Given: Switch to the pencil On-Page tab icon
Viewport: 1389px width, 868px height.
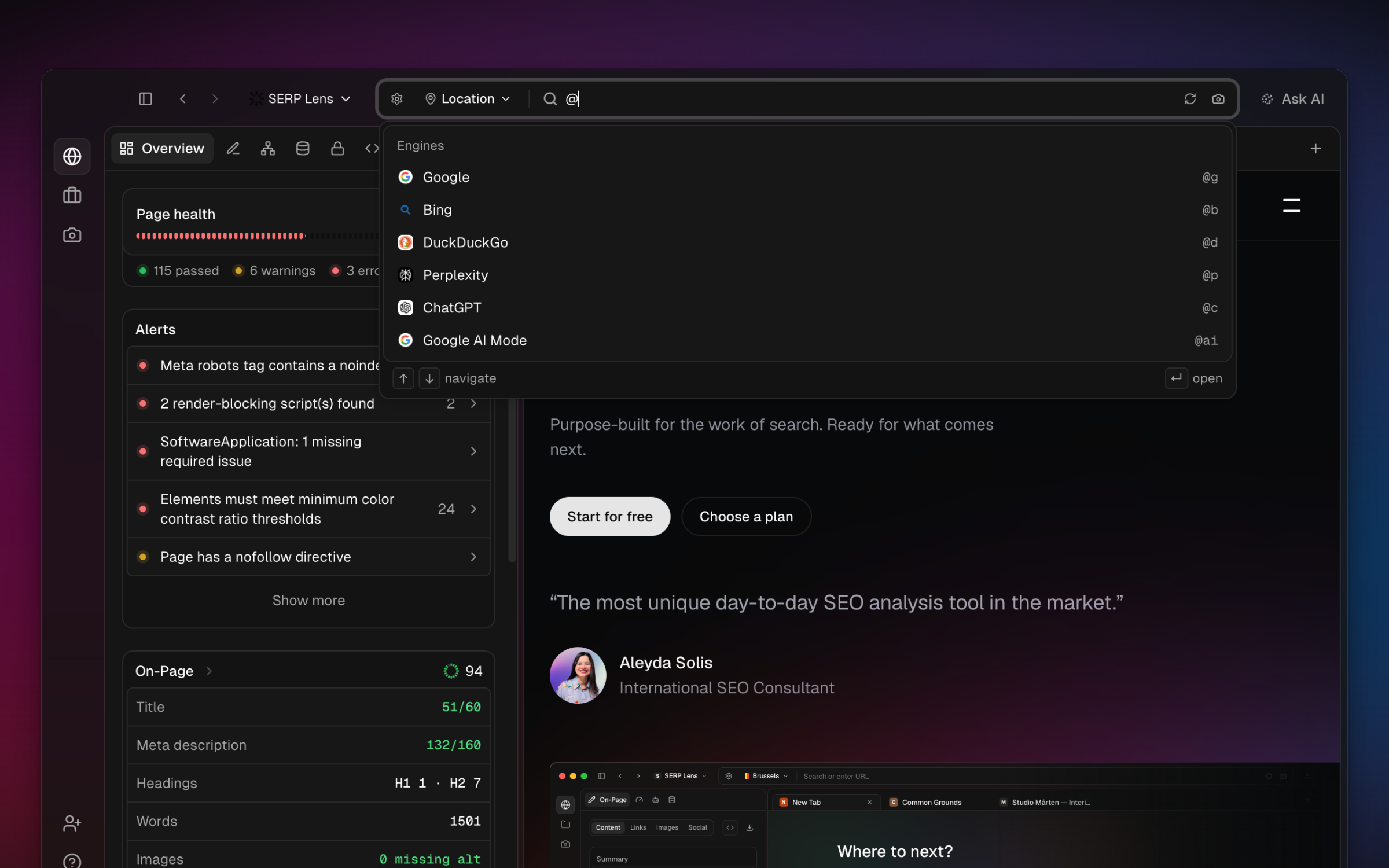Looking at the screenshot, I should coord(233,149).
